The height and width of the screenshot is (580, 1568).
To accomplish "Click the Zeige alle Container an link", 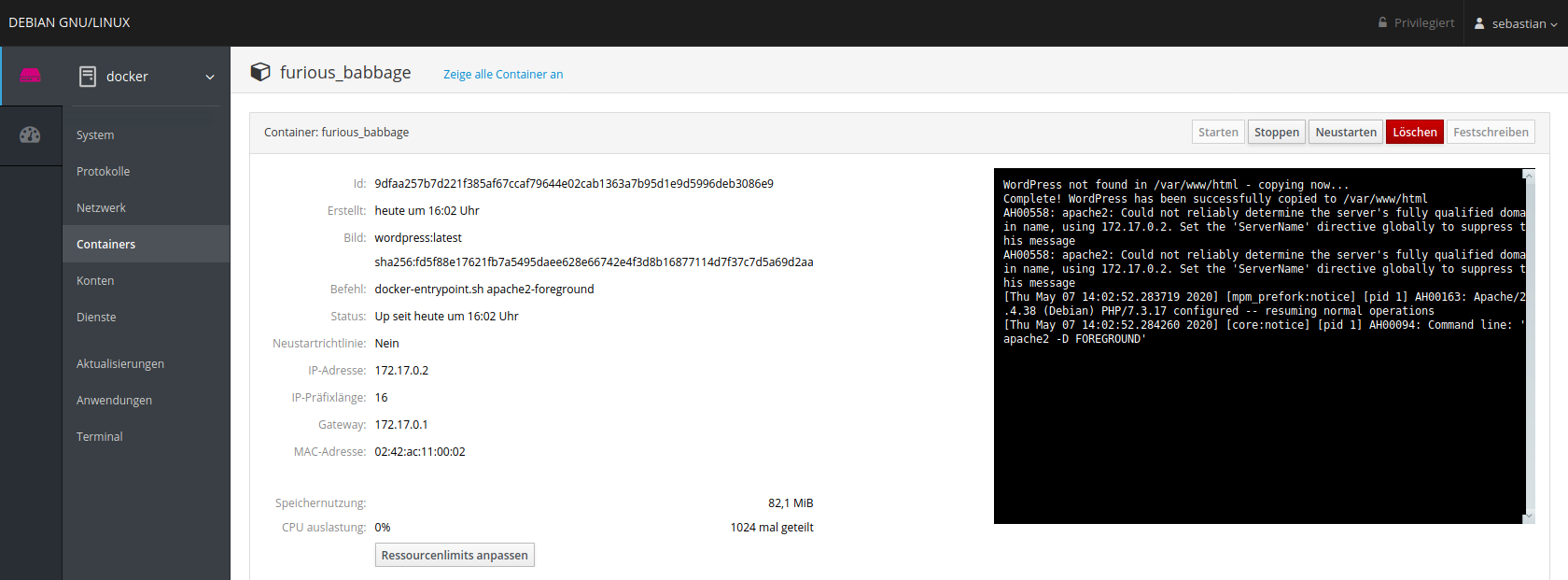I will pyautogui.click(x=503, y=74).
